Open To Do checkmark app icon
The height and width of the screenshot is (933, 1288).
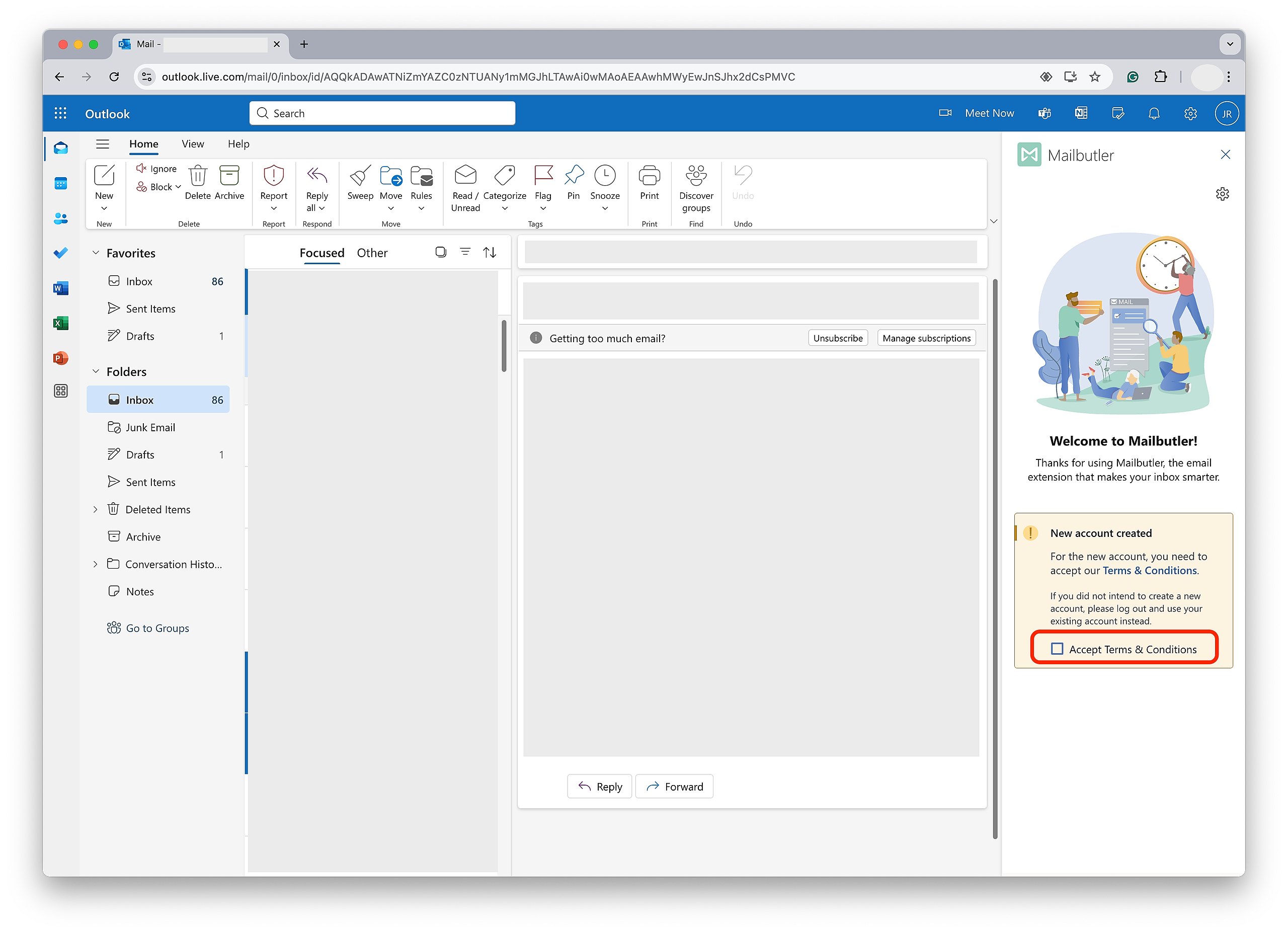(x=61, y=253)
